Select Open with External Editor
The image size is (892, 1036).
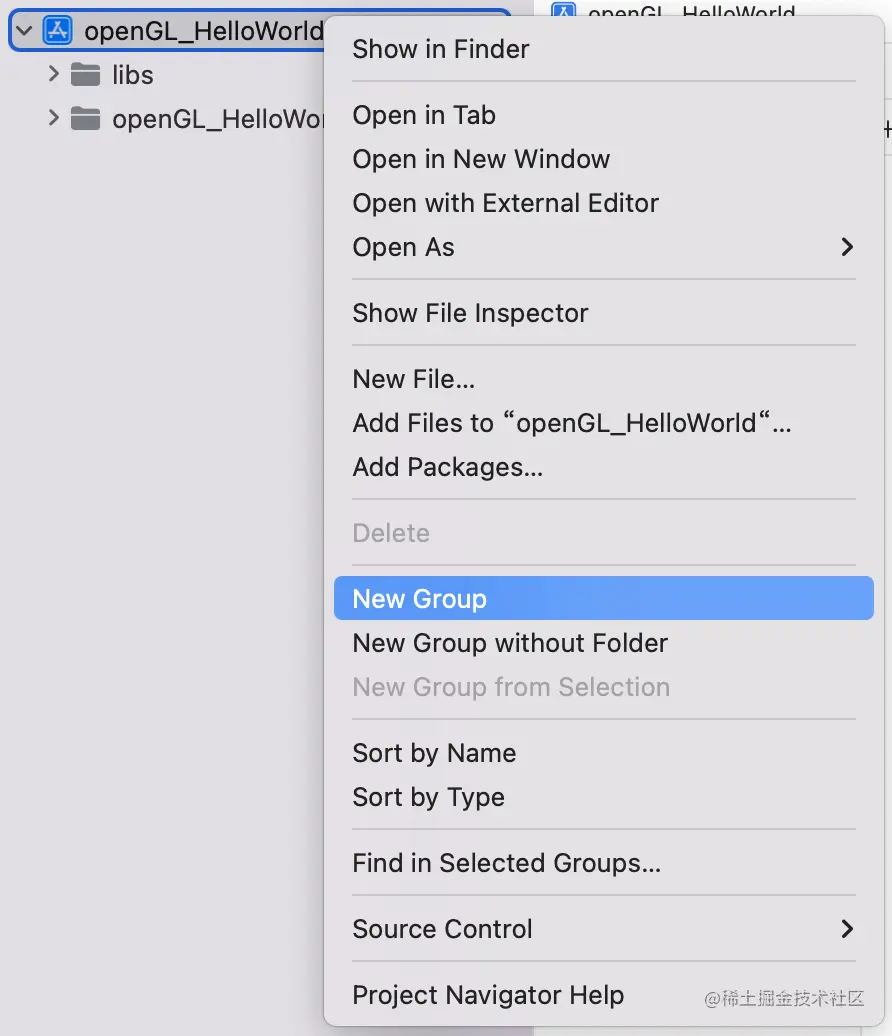[604, 204]
